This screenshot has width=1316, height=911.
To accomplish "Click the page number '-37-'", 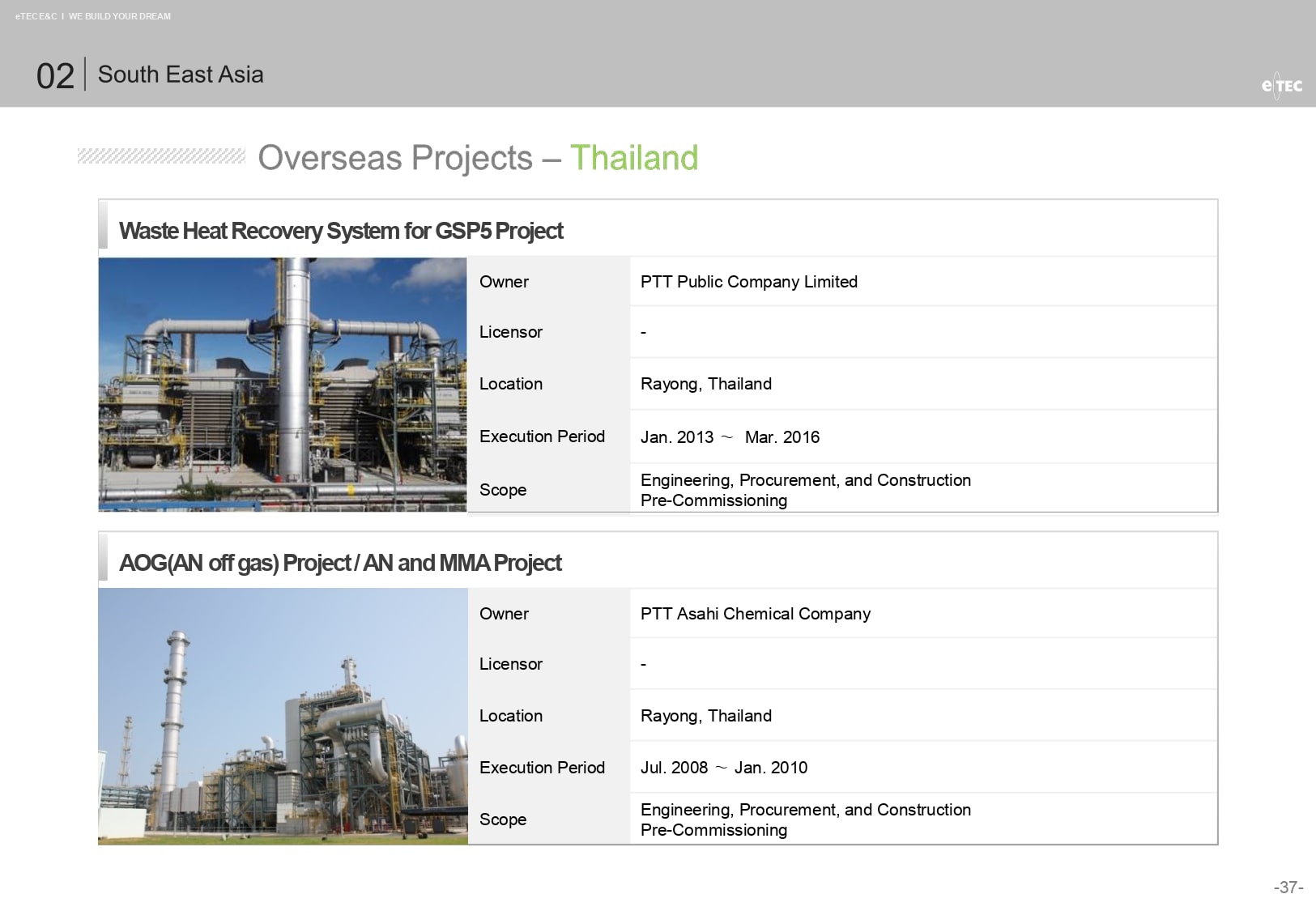I will click(1288, 888).
